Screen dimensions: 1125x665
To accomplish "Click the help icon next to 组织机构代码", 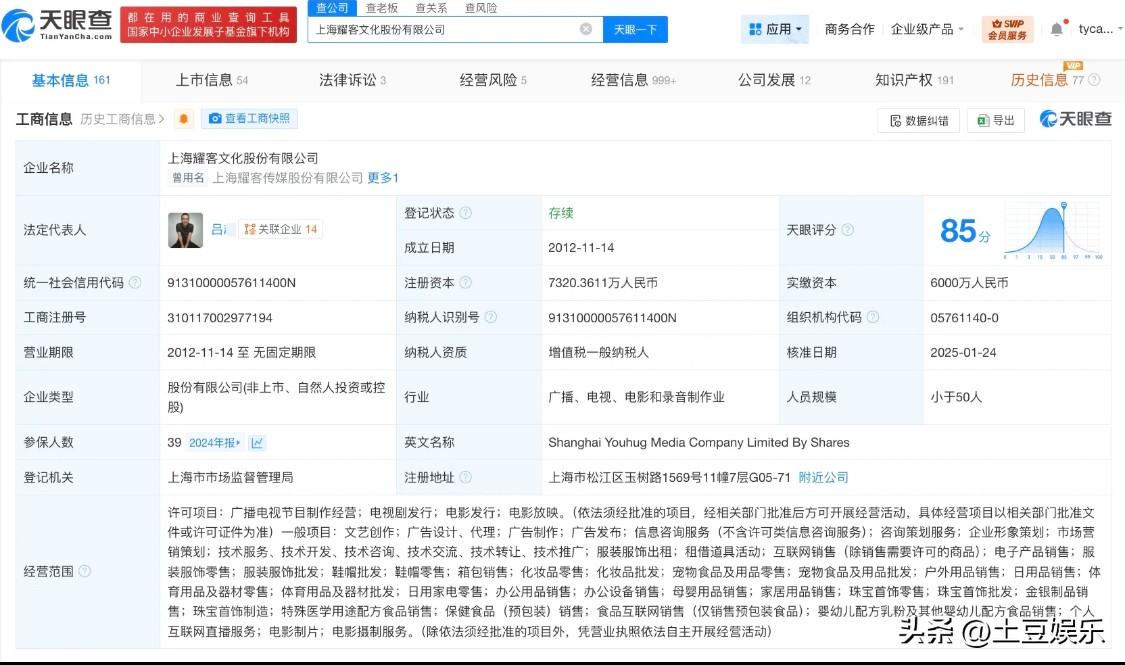I will point(872,317).
